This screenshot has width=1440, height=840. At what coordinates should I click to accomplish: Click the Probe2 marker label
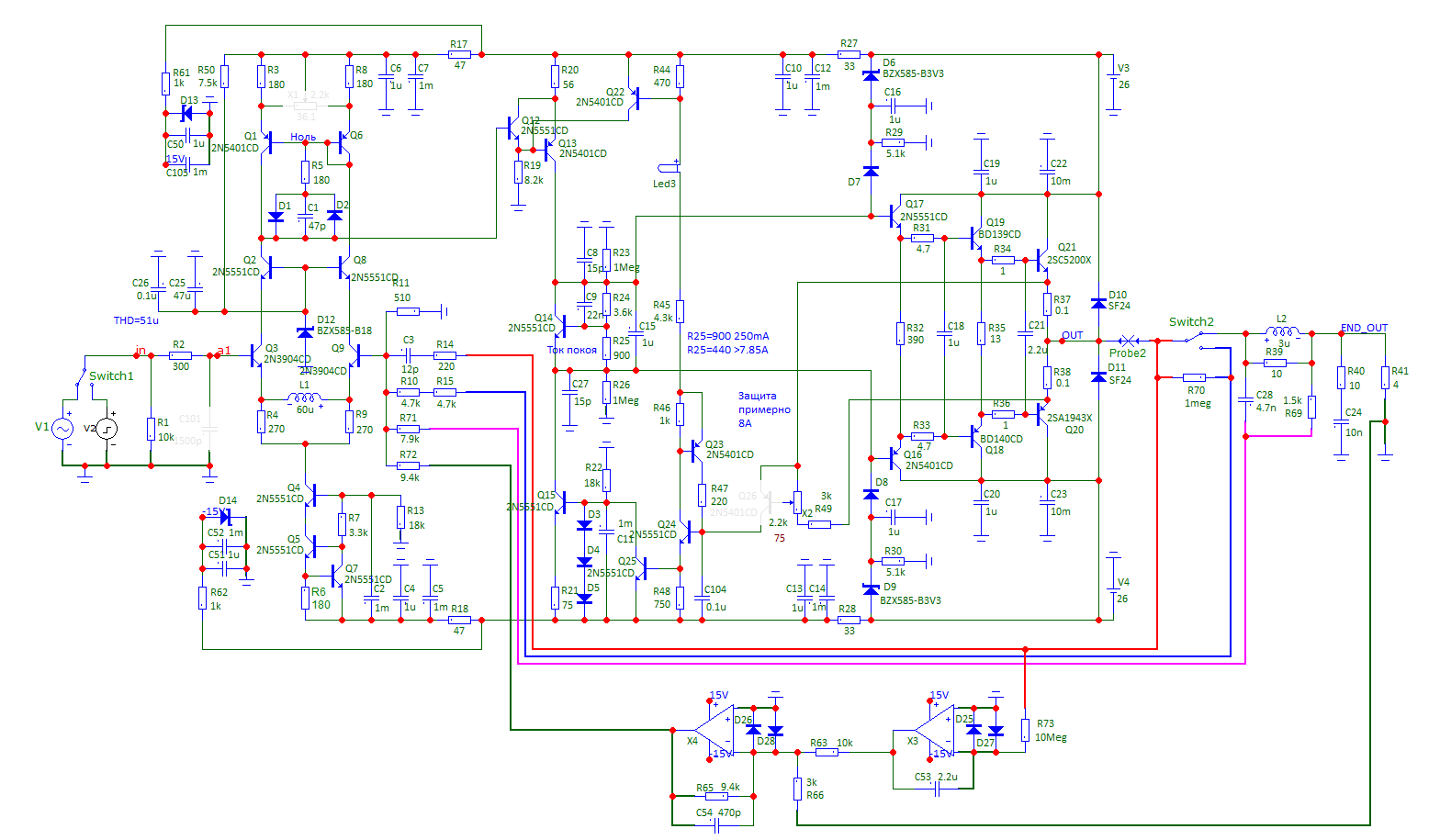point(1127,353)
